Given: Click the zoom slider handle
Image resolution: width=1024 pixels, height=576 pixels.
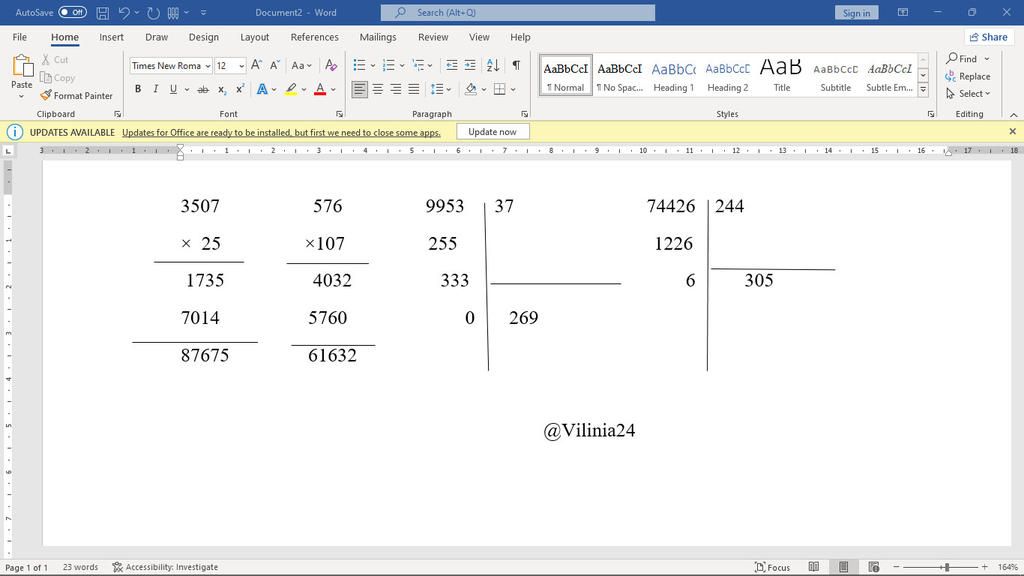Looking at the screenshot, I should tap(946, 567).
